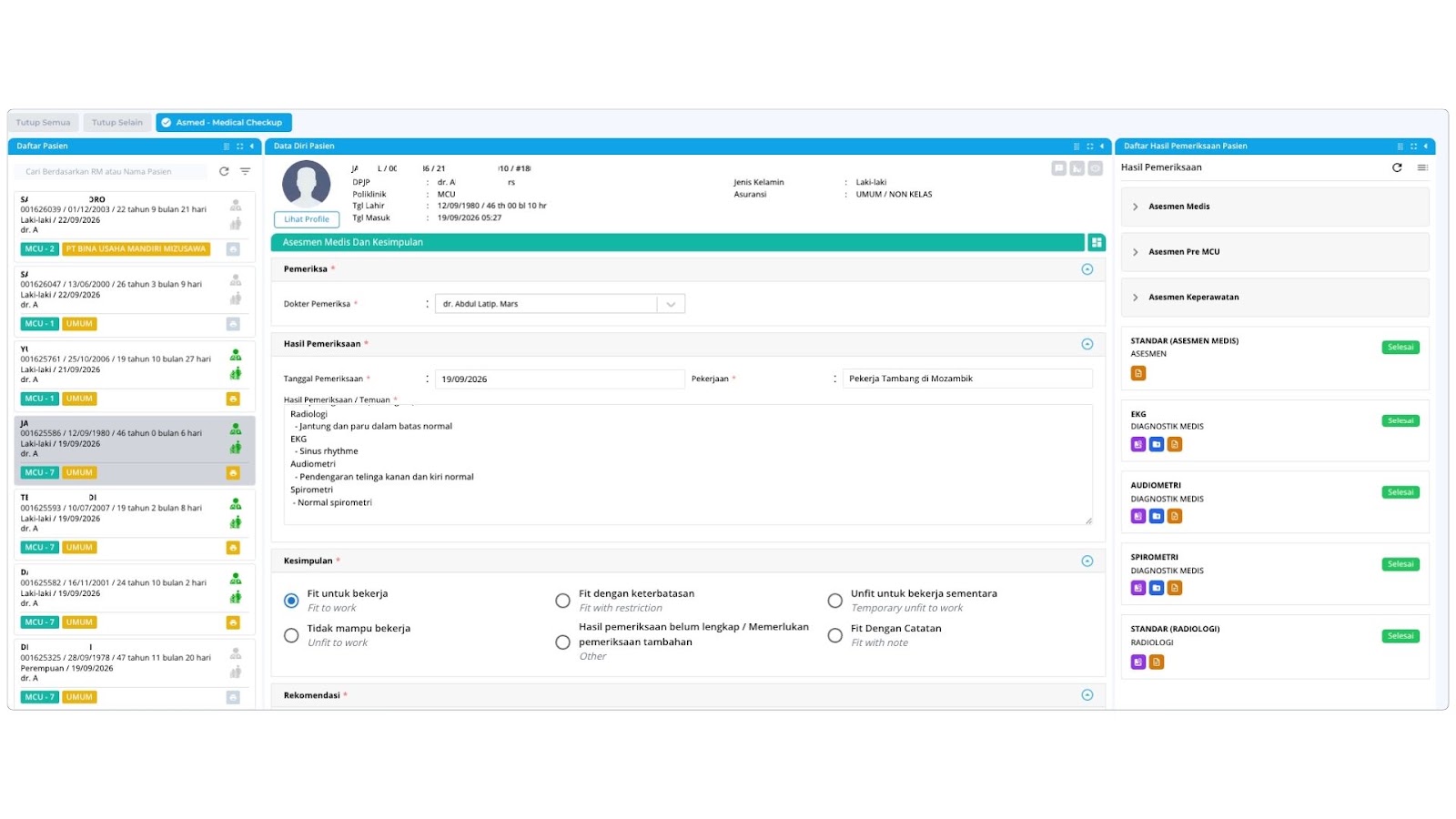Open the purple icon in STANDAR (RADIOLOGI) card
Screen dimensions: 1456x819
point(1138,662)
